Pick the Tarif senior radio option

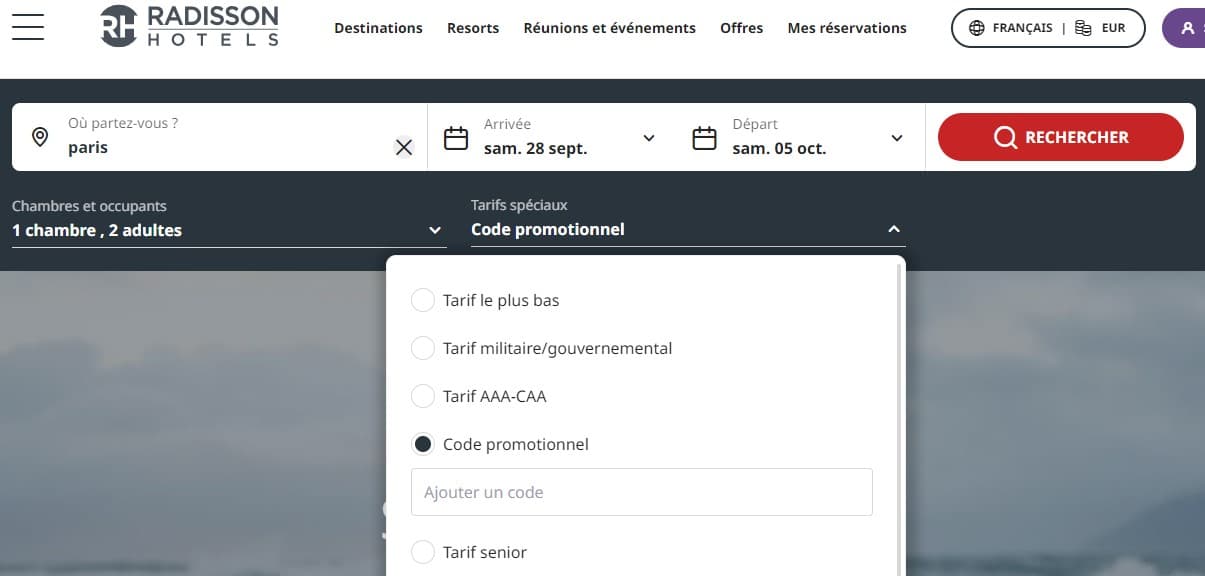click(x=423, y=552)
